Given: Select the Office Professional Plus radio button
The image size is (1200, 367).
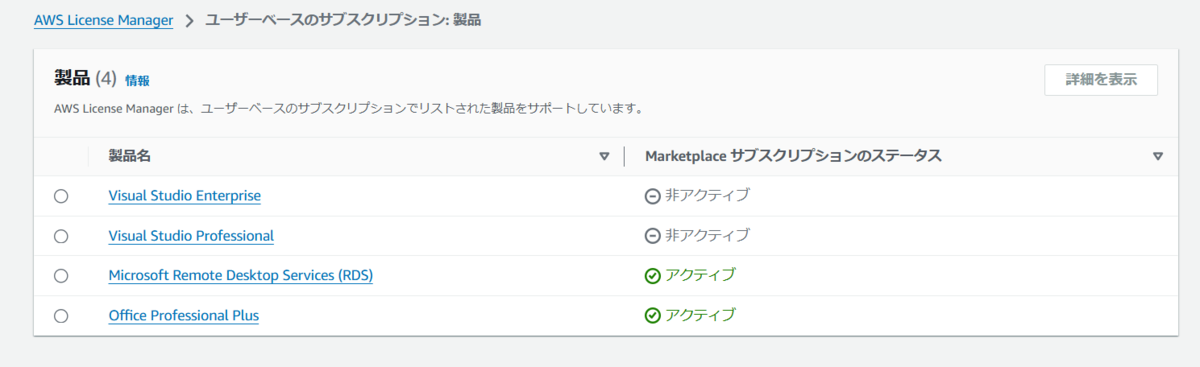Looking at the screenshot, I should pos(61,316).
